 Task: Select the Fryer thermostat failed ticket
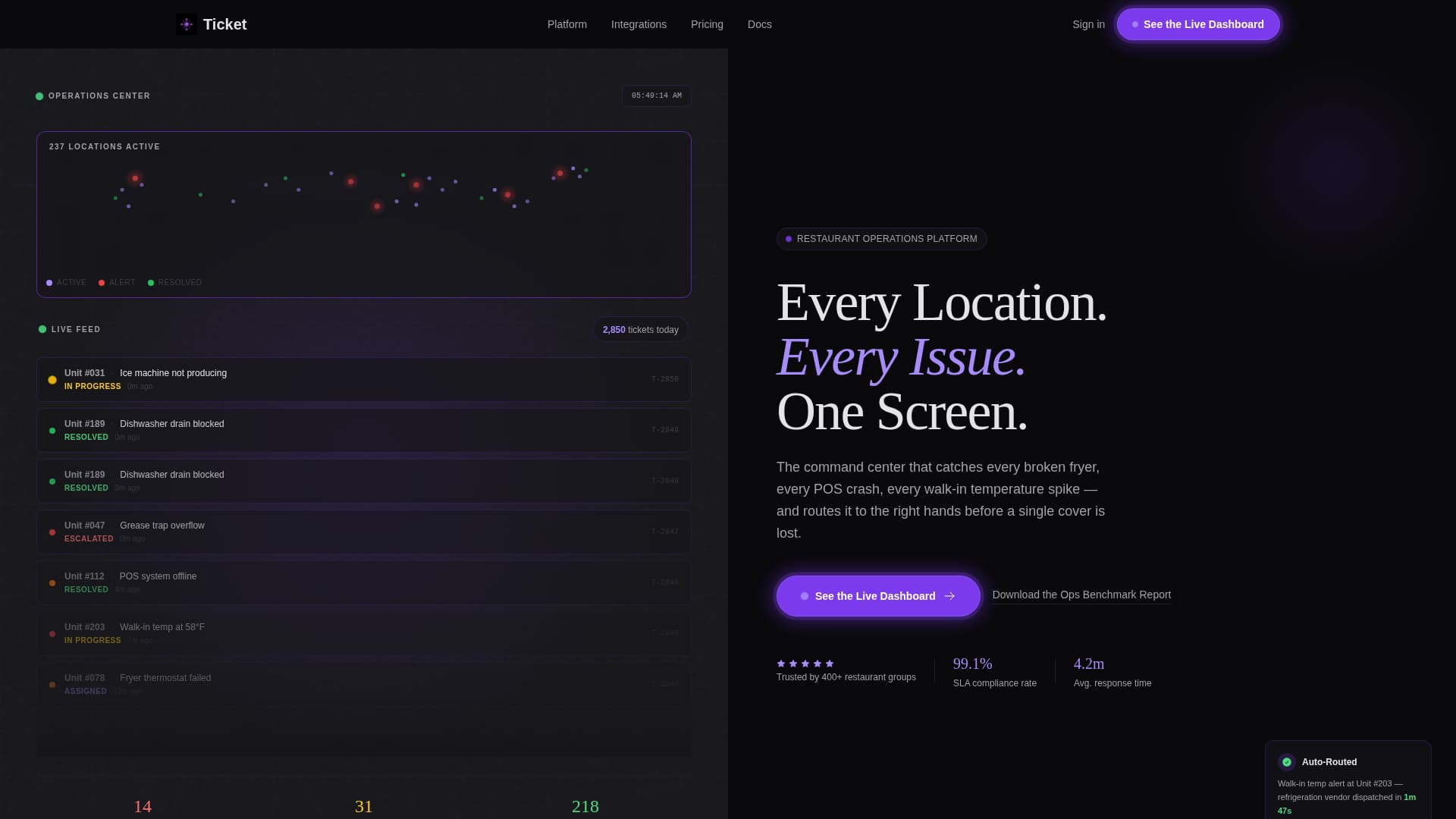point(364,684)
